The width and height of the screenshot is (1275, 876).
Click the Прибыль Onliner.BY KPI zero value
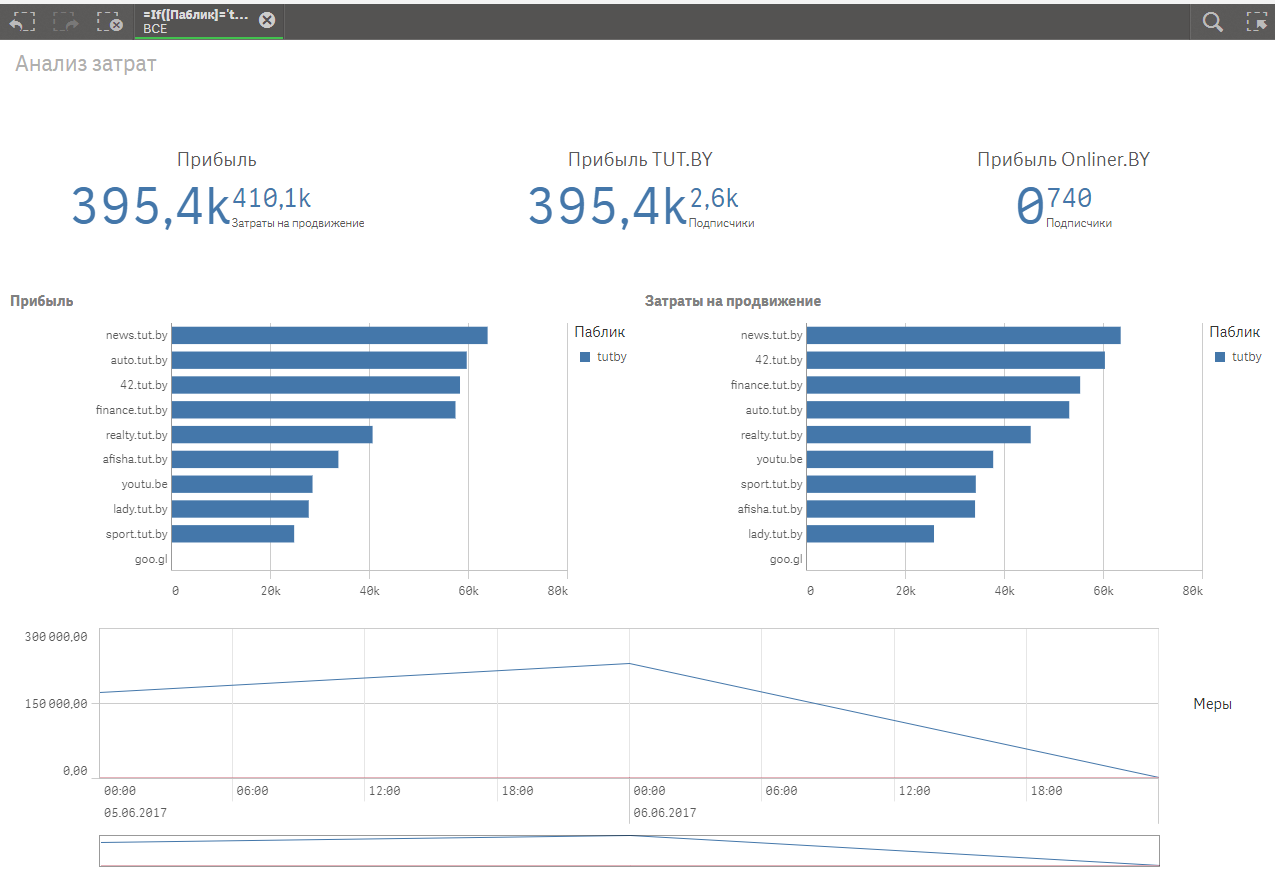click(1029, 206)
